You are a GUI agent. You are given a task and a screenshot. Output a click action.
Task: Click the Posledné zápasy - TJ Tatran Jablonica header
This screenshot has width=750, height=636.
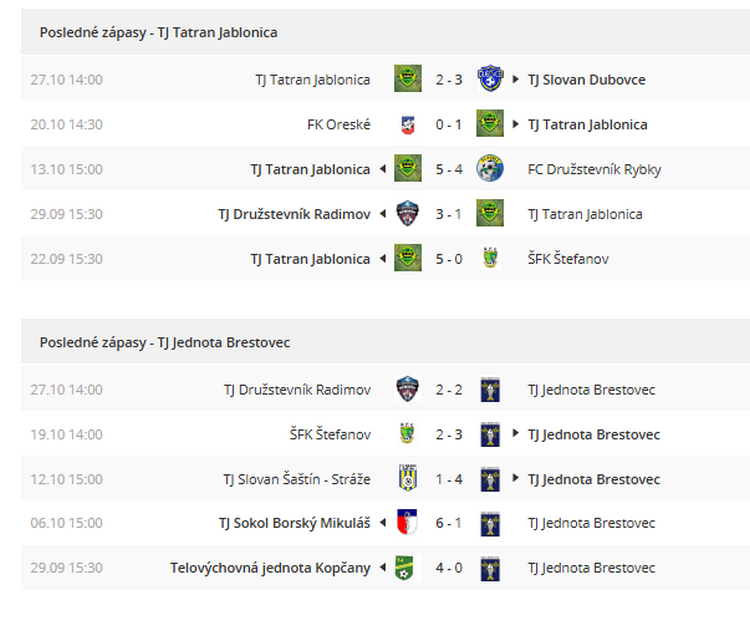(x=158, y=33)
